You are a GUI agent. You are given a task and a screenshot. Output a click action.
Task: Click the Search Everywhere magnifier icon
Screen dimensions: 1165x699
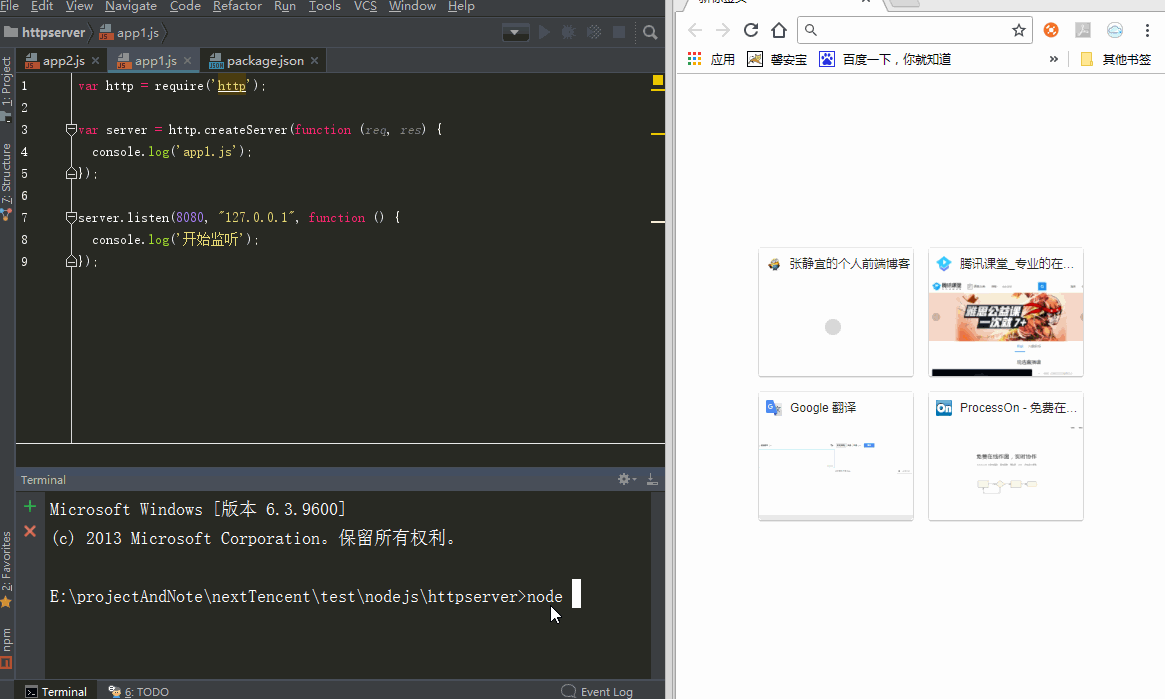click(x=650, y=33)
